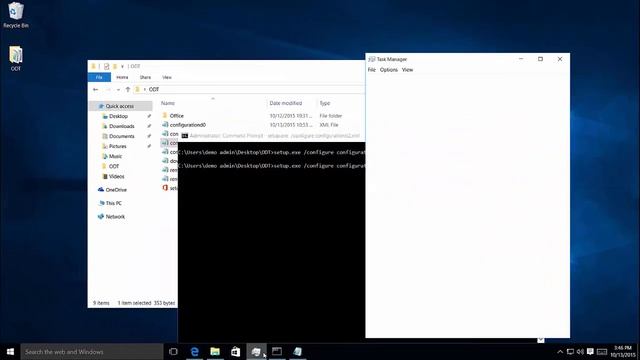Image resolution: width=640 pixels, height=360 pixels.
Task: Click the Quick Access Toolbar properties icon
Action: 106,67
